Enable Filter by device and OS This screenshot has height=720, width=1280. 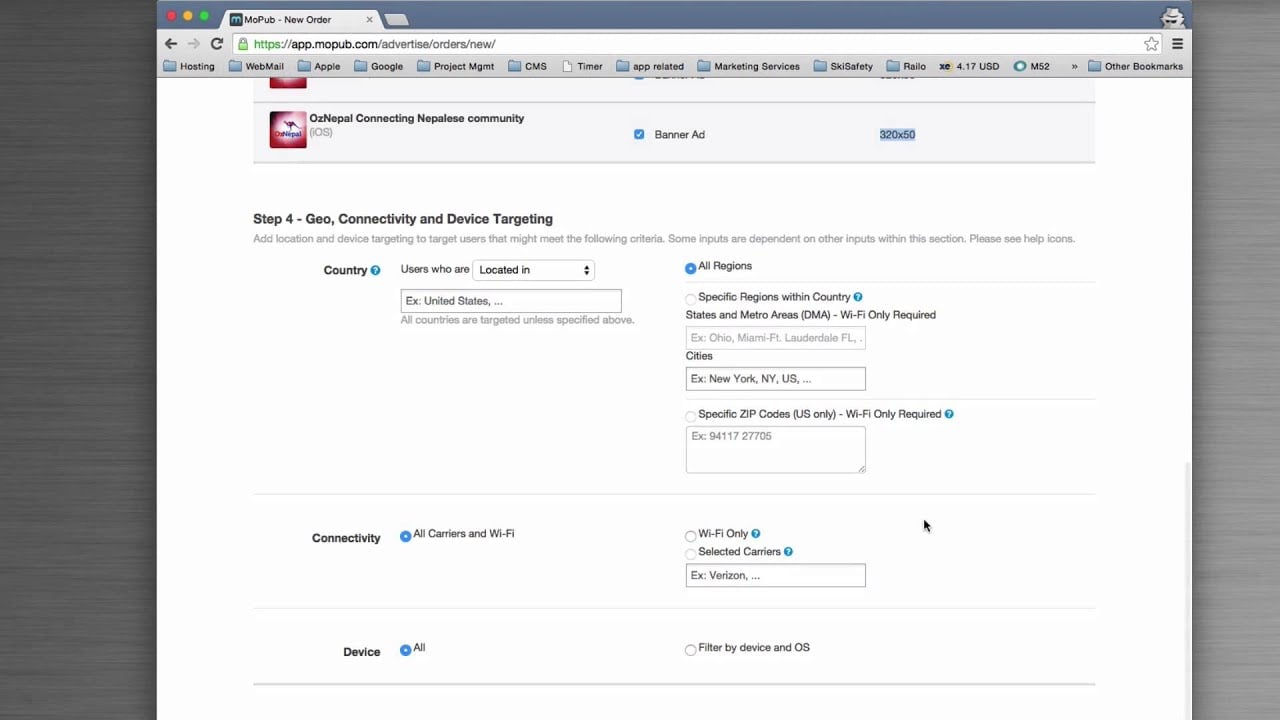click(x=690, y=649)
